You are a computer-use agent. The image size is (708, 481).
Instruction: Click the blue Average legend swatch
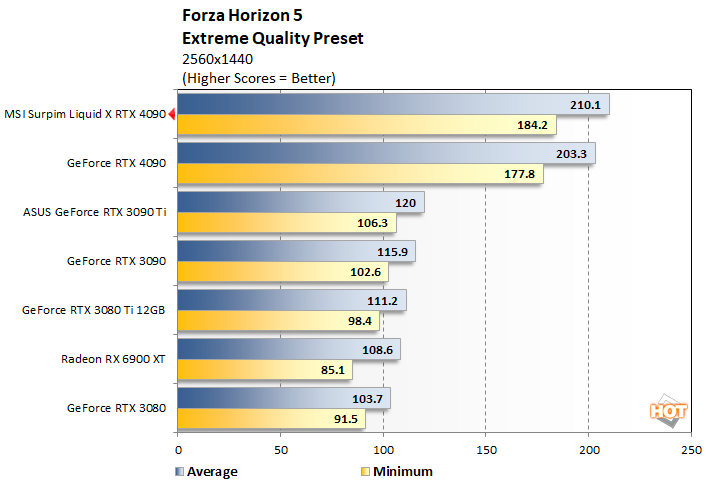click(x=179, y=472)
